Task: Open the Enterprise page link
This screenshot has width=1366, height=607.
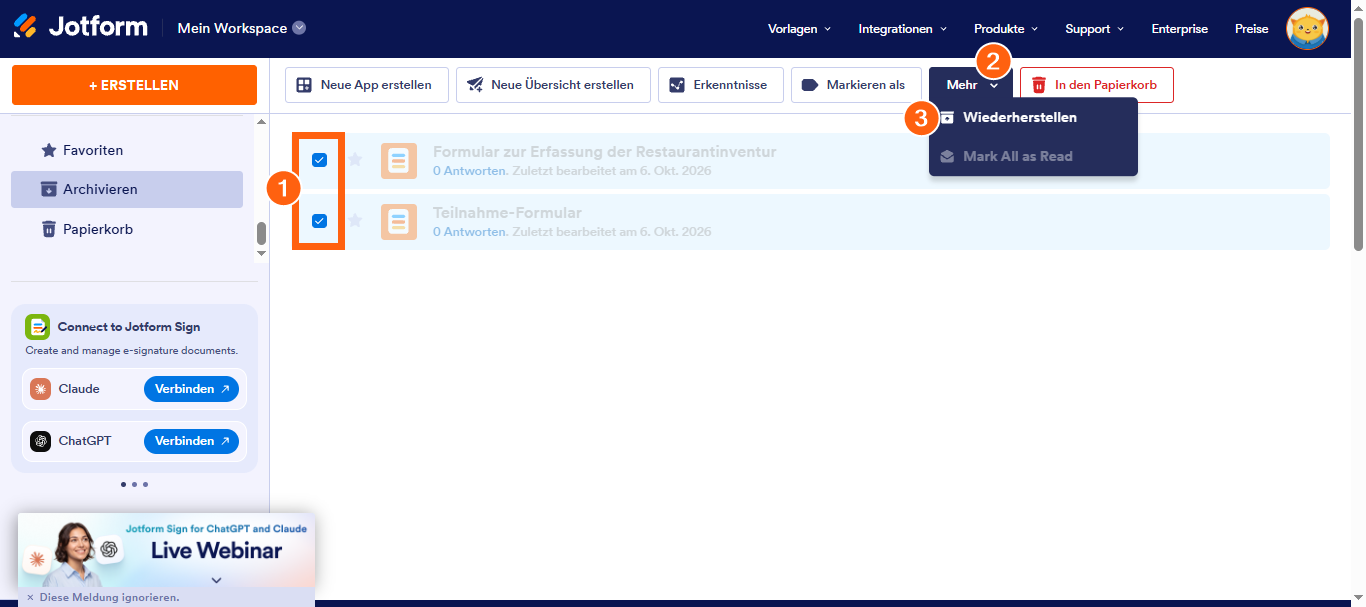Action: [1180, 29]
